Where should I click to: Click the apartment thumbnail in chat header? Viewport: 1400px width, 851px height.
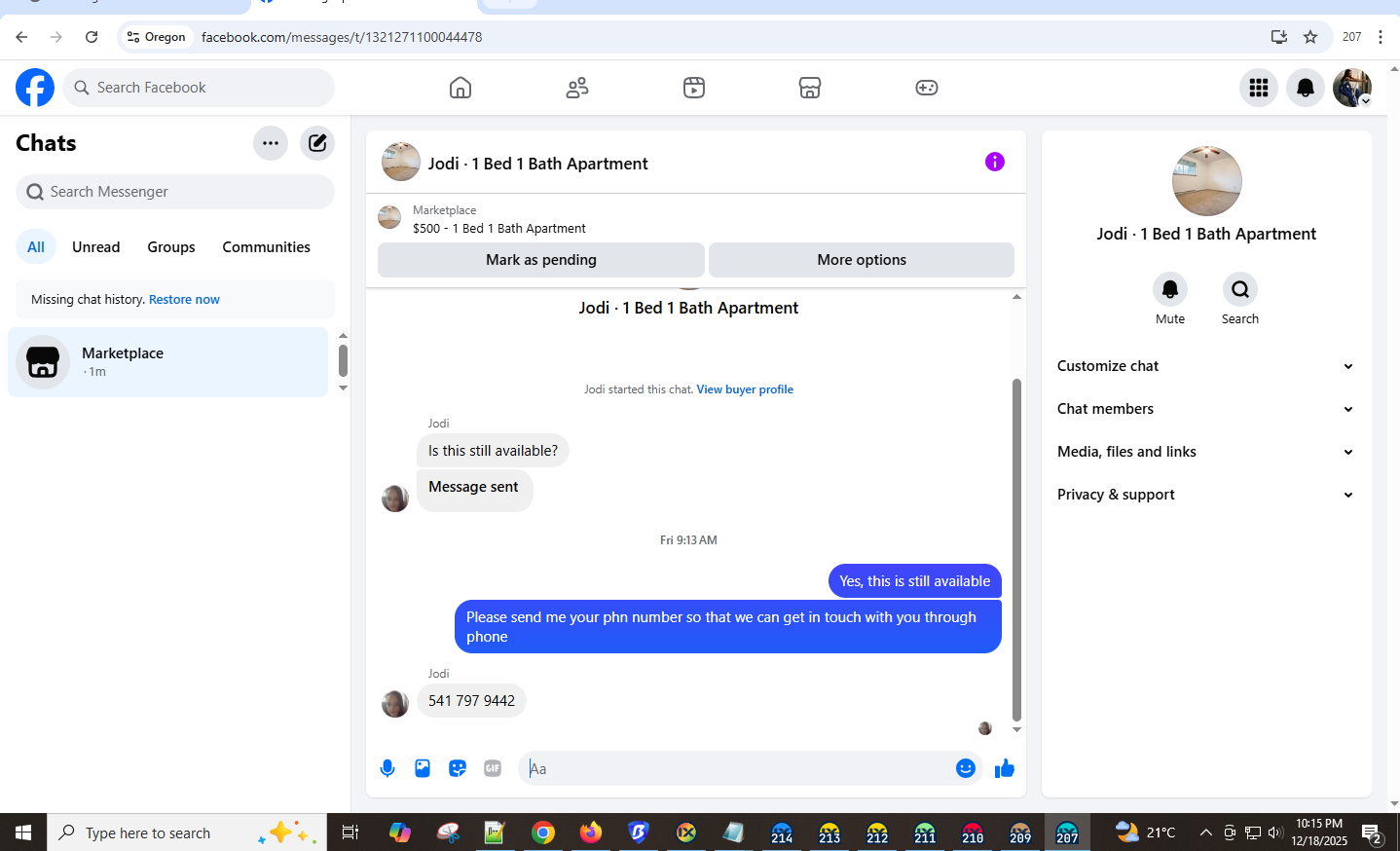tap(401, 162)
